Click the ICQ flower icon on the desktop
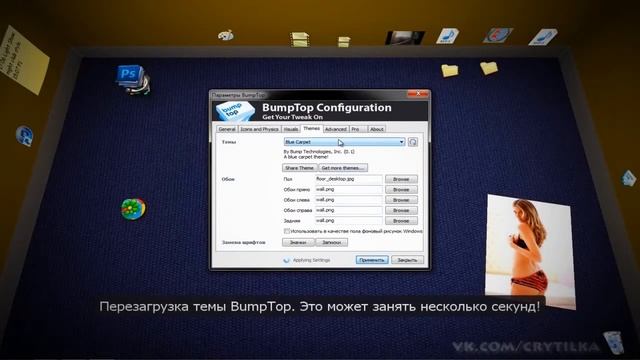The width and height of the screenshot is (640, 360). click(x=133, y=209)
